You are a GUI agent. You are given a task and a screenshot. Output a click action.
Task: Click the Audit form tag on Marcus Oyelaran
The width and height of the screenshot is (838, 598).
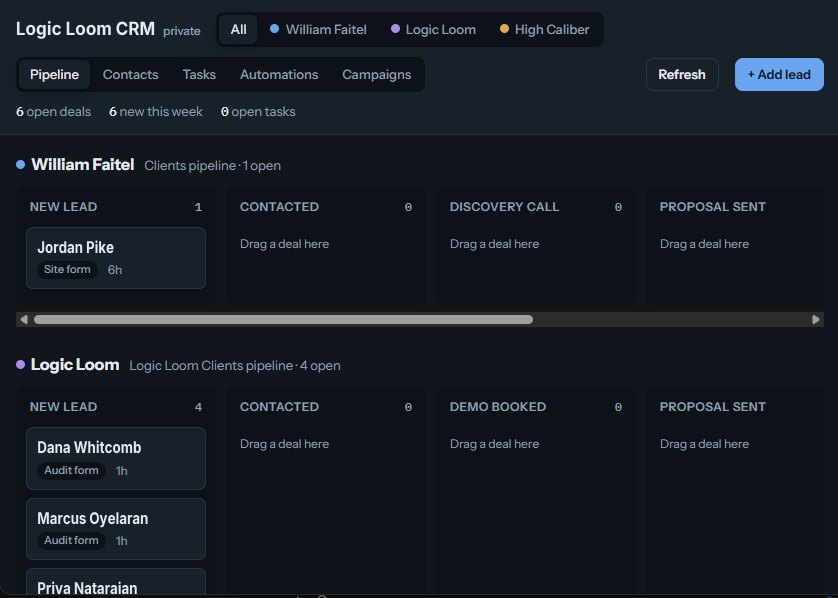pyautogui.click(x=71, y=540)
